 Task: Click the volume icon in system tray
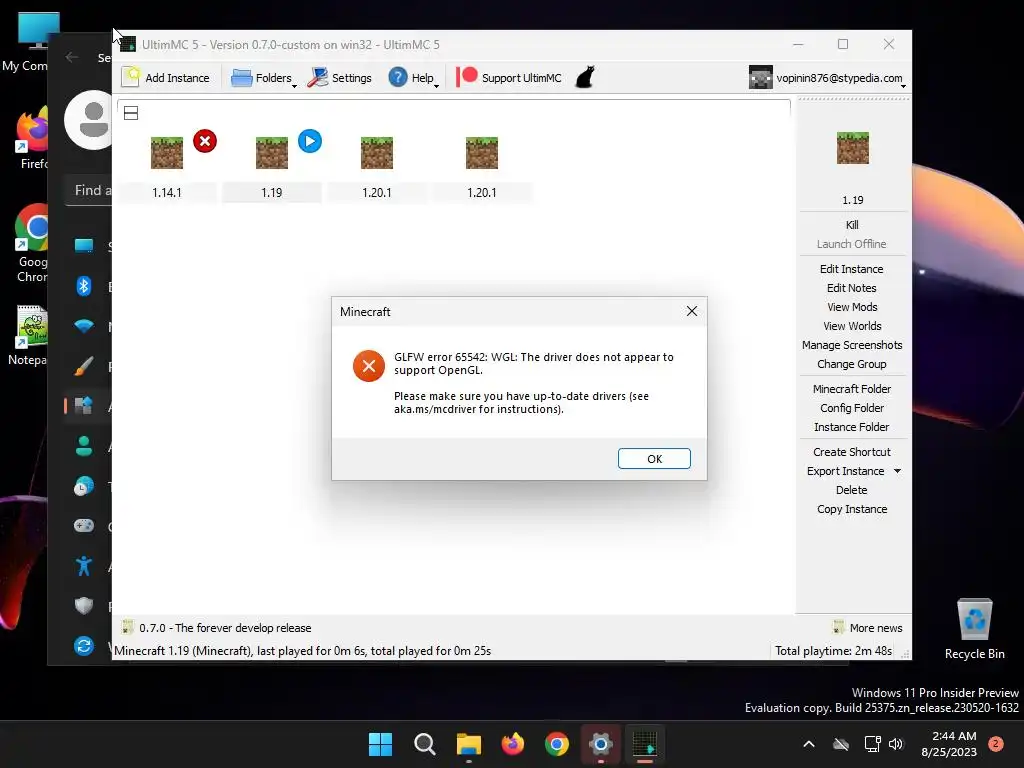(x=895, y=744)
